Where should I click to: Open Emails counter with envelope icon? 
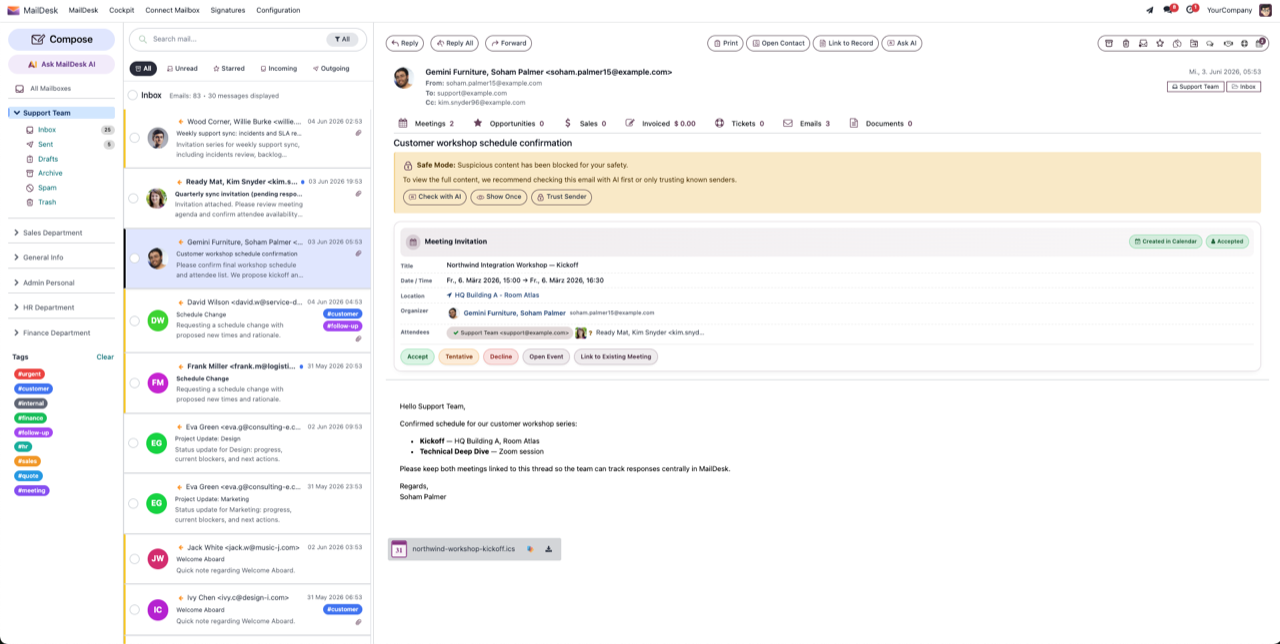[x=806, y=123]
